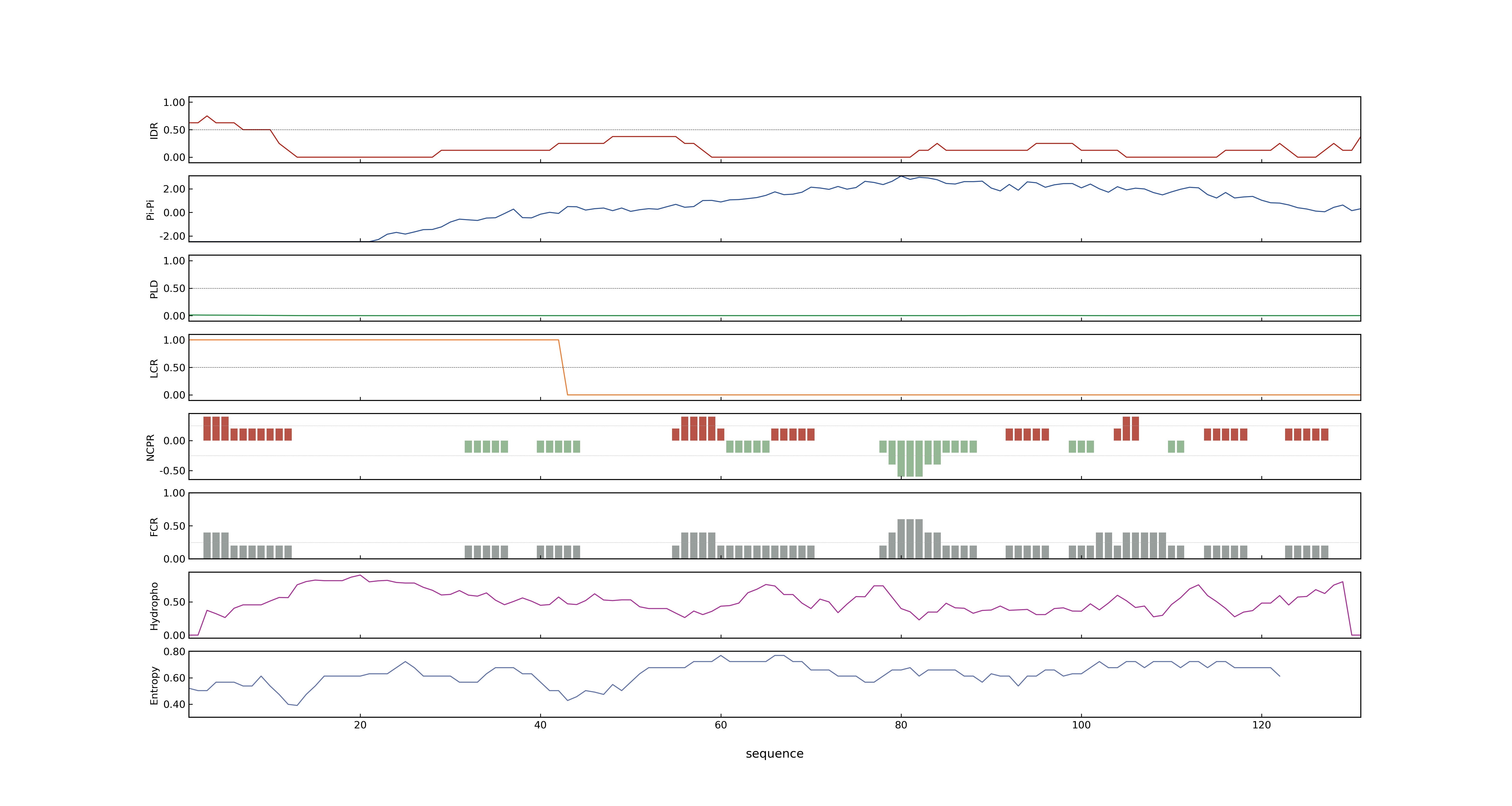Click the FCR y-axis label
1512x806 pixels.
tap(154, 527)
